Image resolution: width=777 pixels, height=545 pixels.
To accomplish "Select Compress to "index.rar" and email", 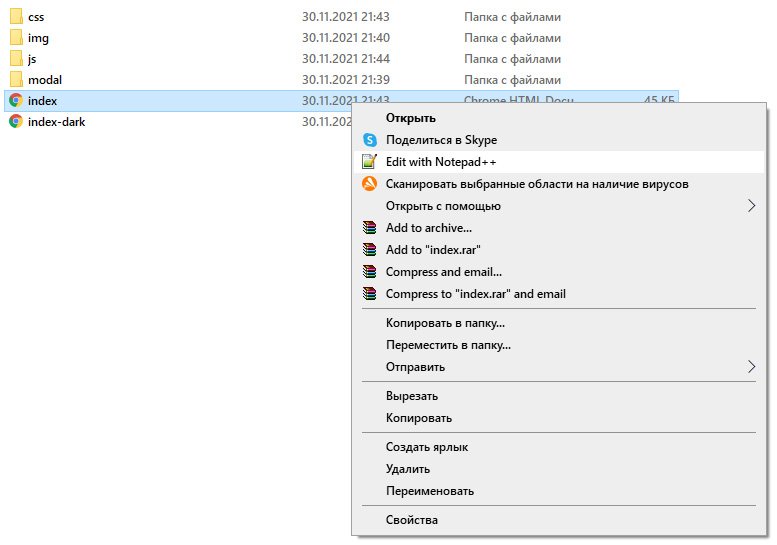I will 475,294.
